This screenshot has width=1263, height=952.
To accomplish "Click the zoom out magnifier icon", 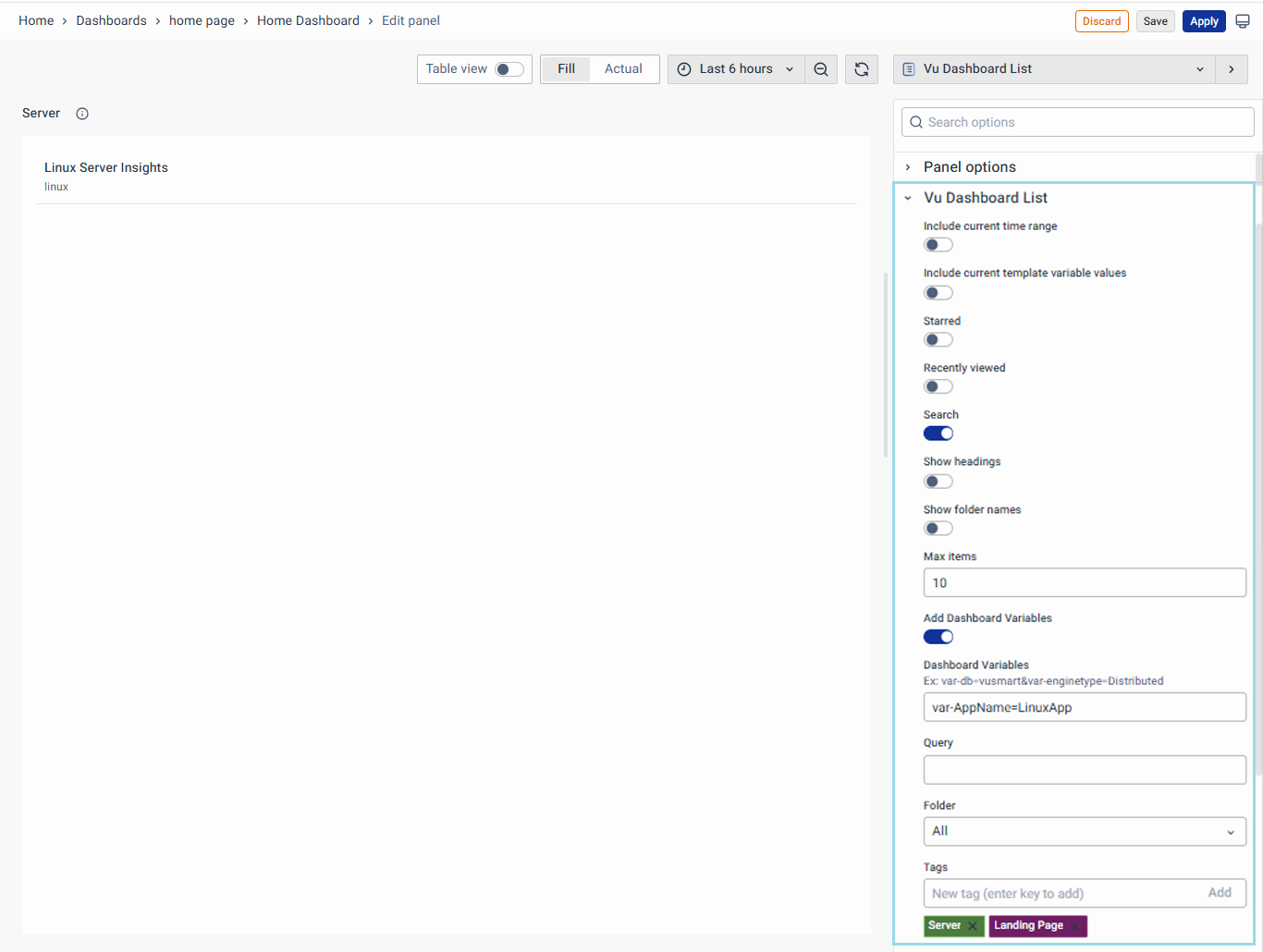I will click(x=821, y=68).
